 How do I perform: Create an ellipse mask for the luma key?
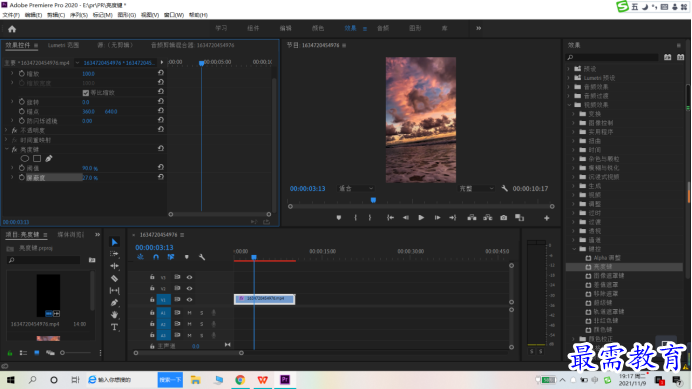click(x=25, y=159)
